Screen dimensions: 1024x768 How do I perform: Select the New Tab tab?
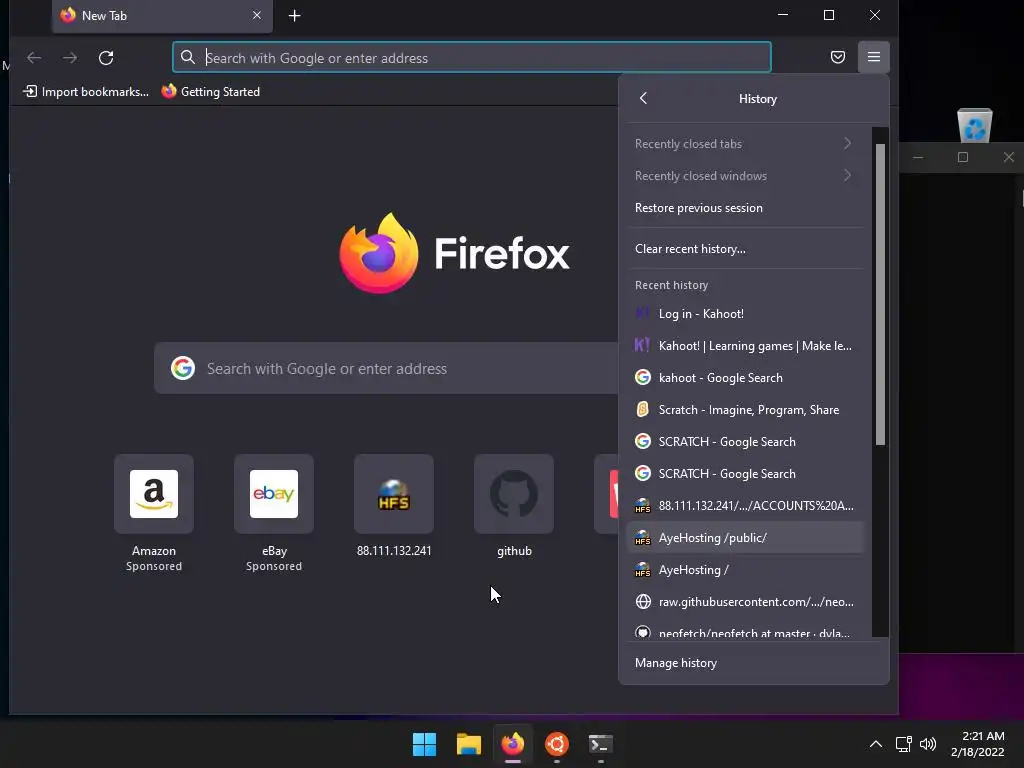[162, 16]
